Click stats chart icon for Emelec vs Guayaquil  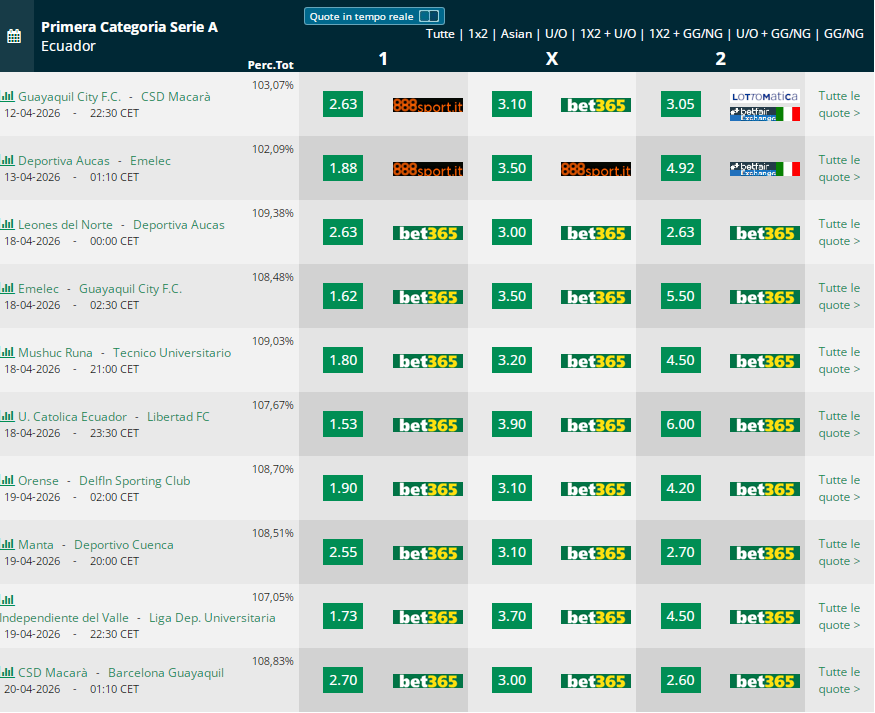(x=7, y=288)
